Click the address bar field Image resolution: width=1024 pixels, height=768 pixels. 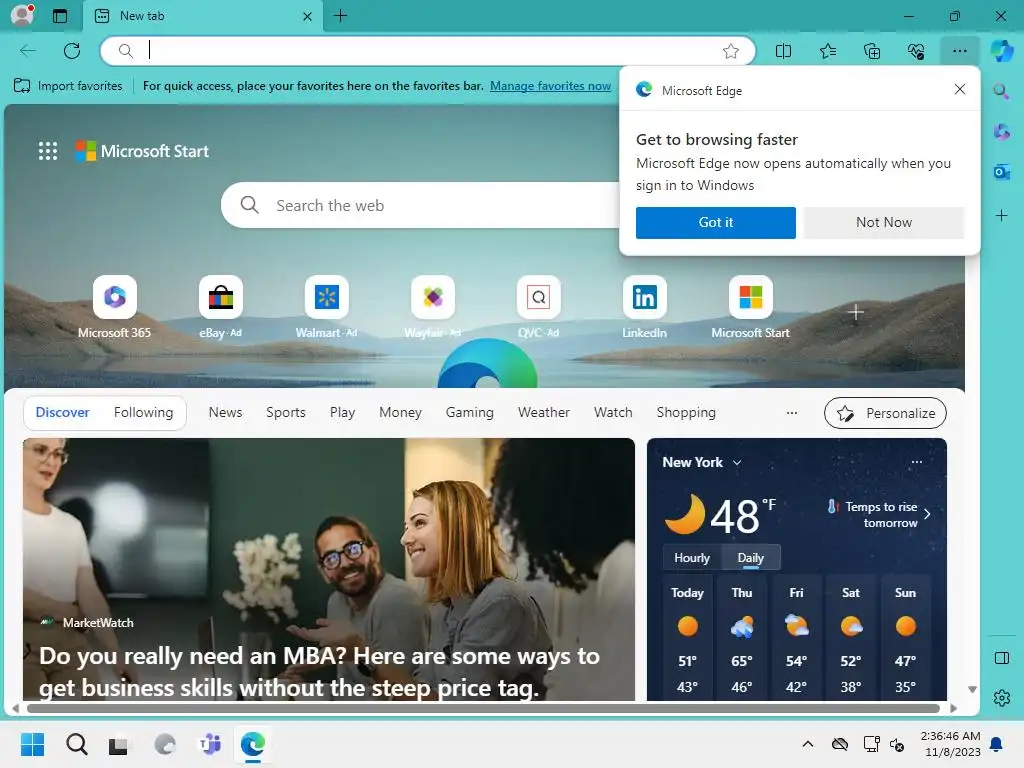pyautogui.click(x=428, y=51)
